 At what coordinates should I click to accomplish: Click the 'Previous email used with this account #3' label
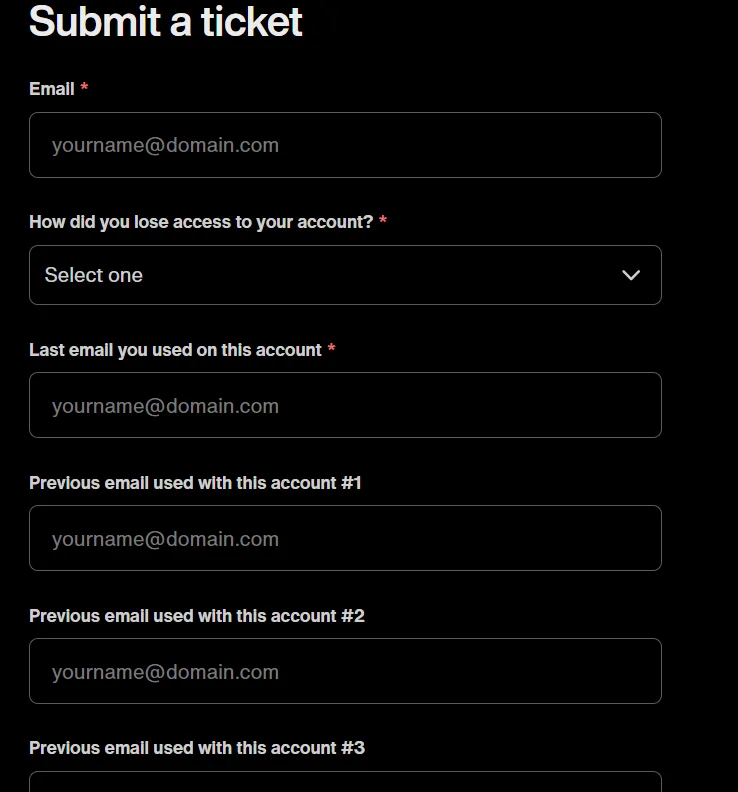click(197, 748)
